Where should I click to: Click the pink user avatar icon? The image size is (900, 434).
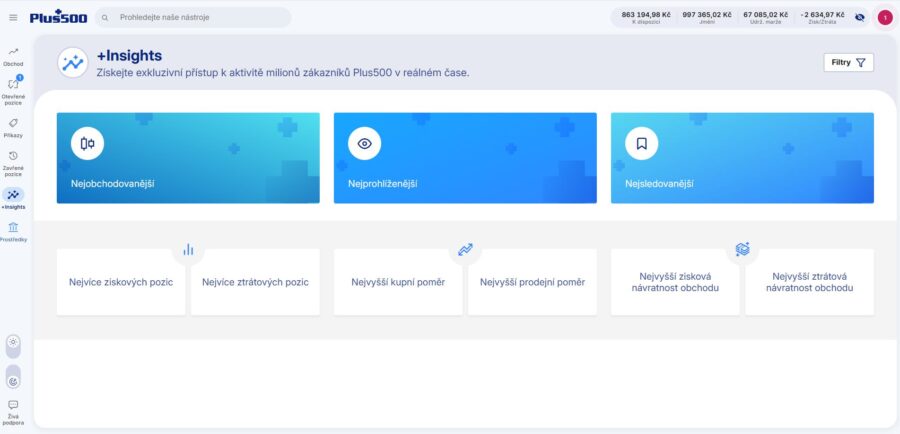885,18
